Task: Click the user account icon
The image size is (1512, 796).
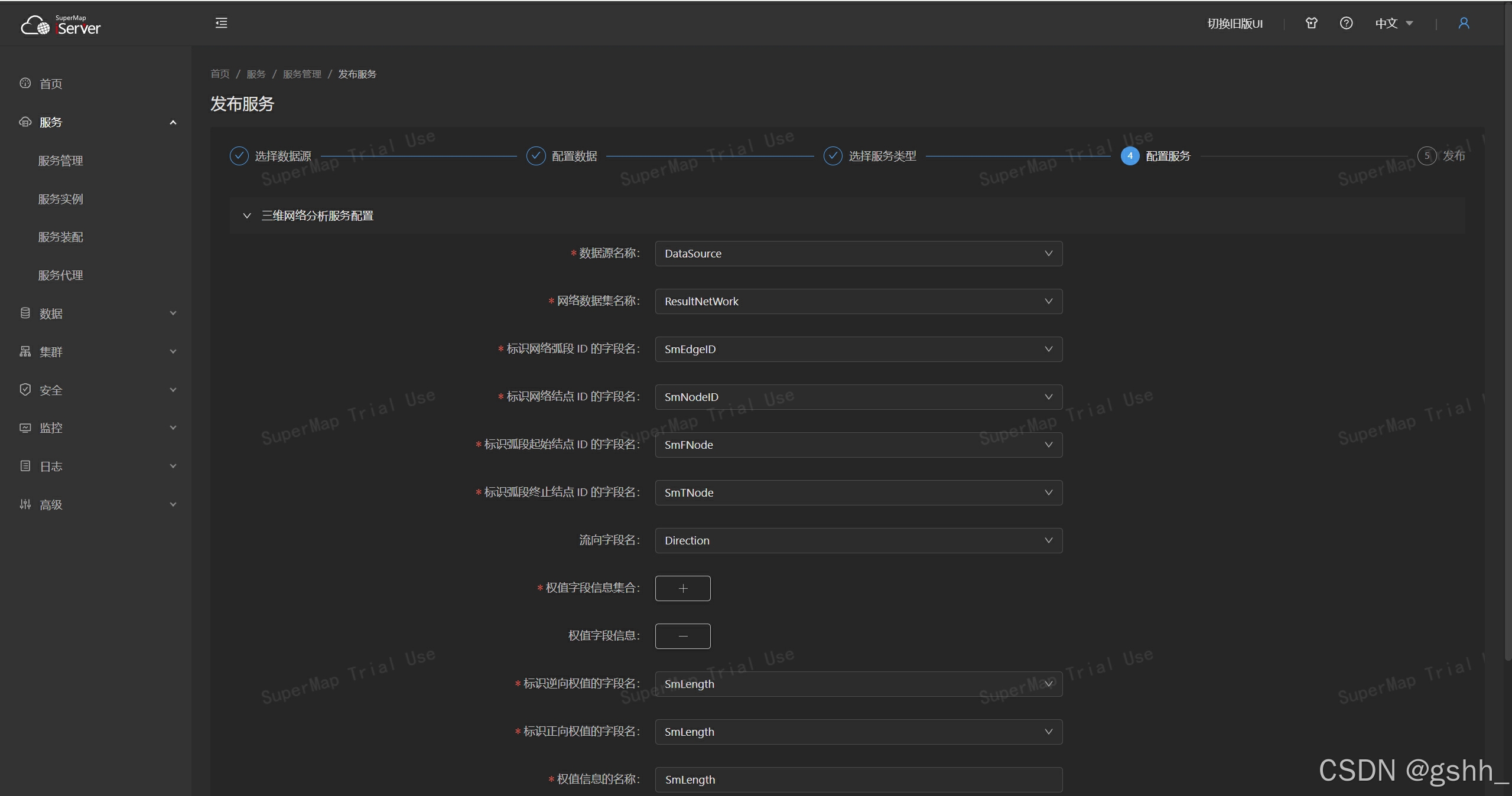Action: tap(1464, 23)
